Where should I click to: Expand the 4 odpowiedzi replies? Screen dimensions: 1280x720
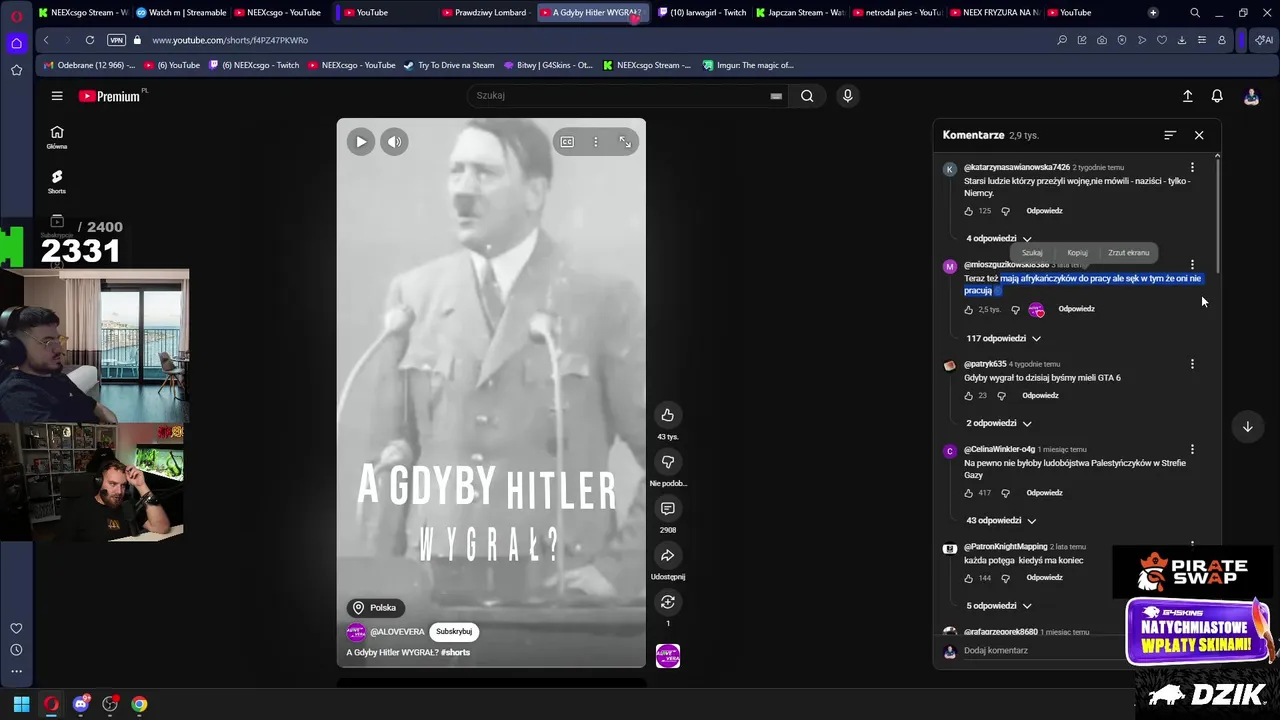point(999,239)
